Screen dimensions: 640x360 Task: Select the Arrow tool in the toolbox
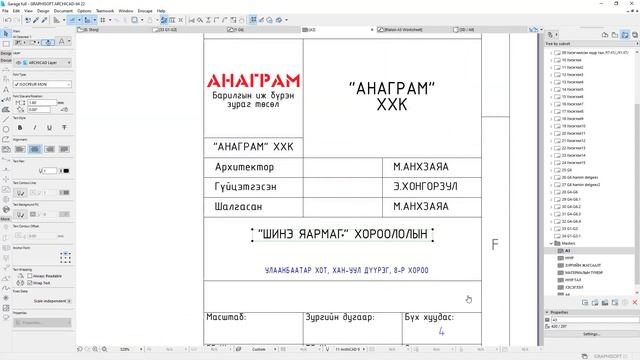pos(6,33)
